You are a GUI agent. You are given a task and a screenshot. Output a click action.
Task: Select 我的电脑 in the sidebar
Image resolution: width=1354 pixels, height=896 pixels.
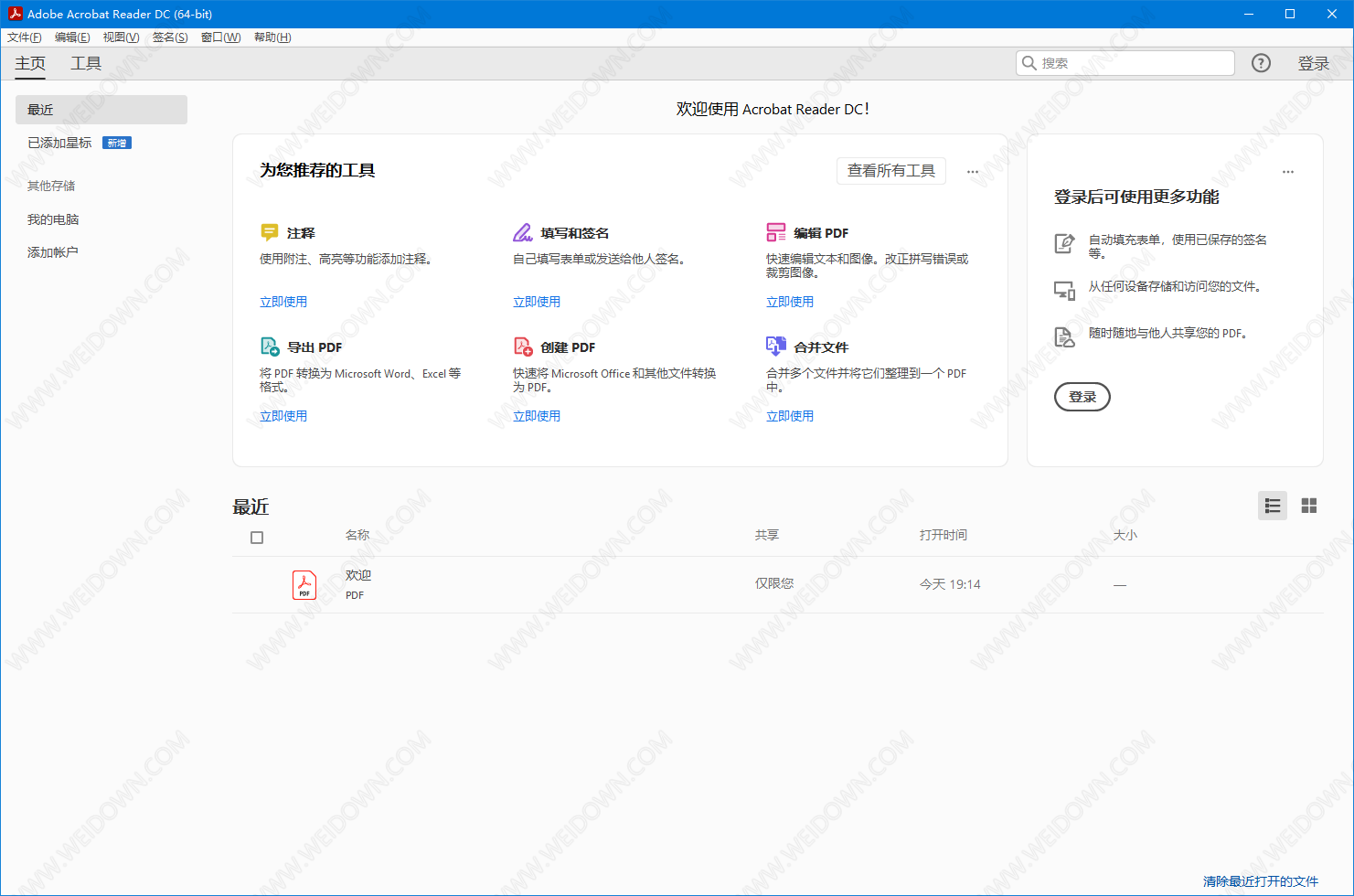pyautogui.click(x=53, y=219)
